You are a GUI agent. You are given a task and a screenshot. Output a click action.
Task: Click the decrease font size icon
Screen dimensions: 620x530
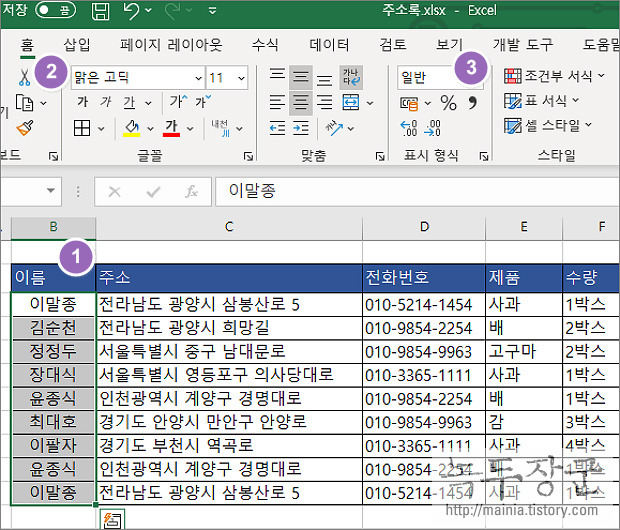click(x=203, y=102)
